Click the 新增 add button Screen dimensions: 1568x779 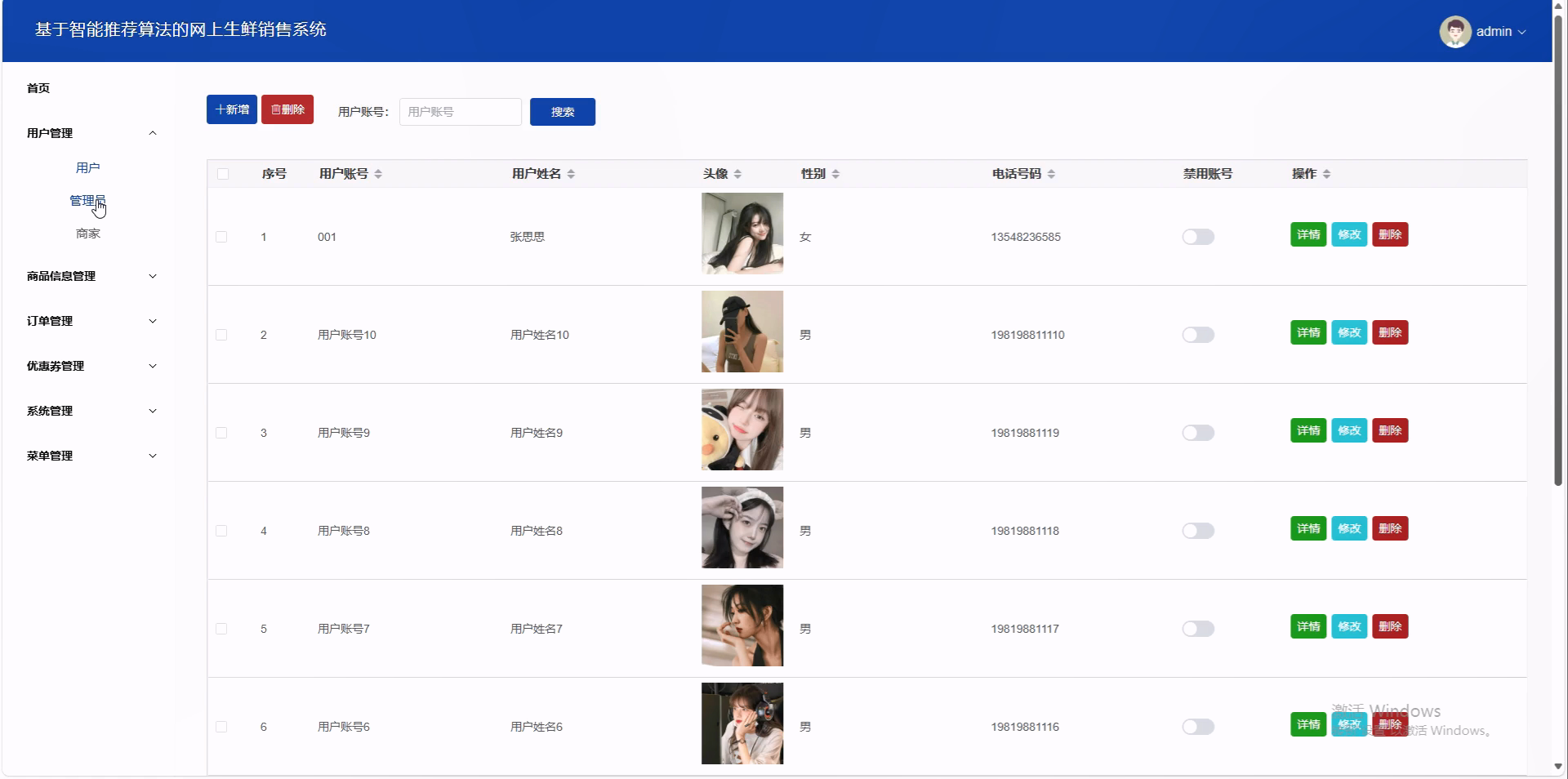pyautogui.click(x=232, y=109)
